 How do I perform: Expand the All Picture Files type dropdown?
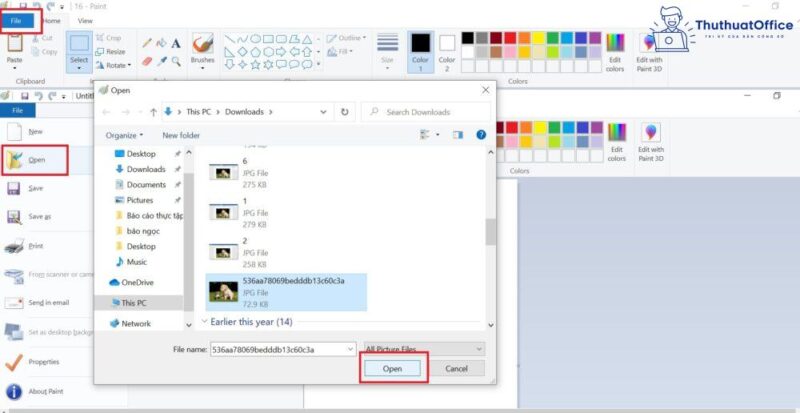[x=424, y=348]
